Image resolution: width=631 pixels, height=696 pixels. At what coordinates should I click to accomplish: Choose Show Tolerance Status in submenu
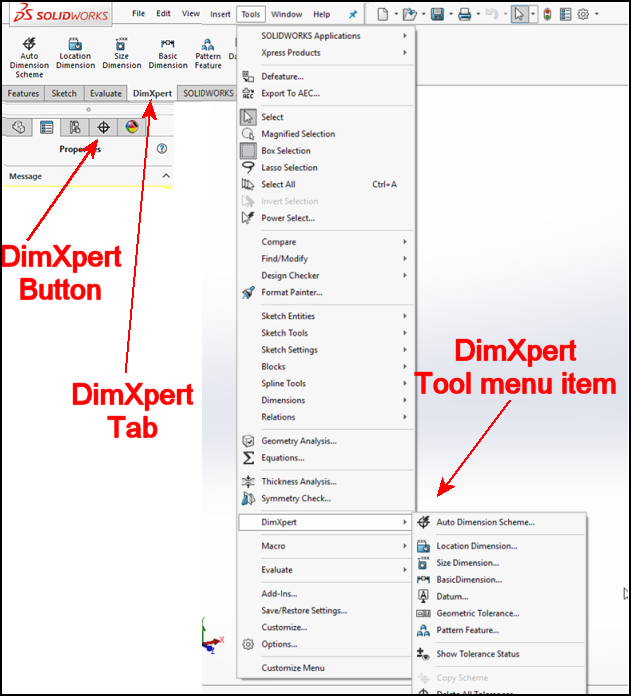pos(499,653)
